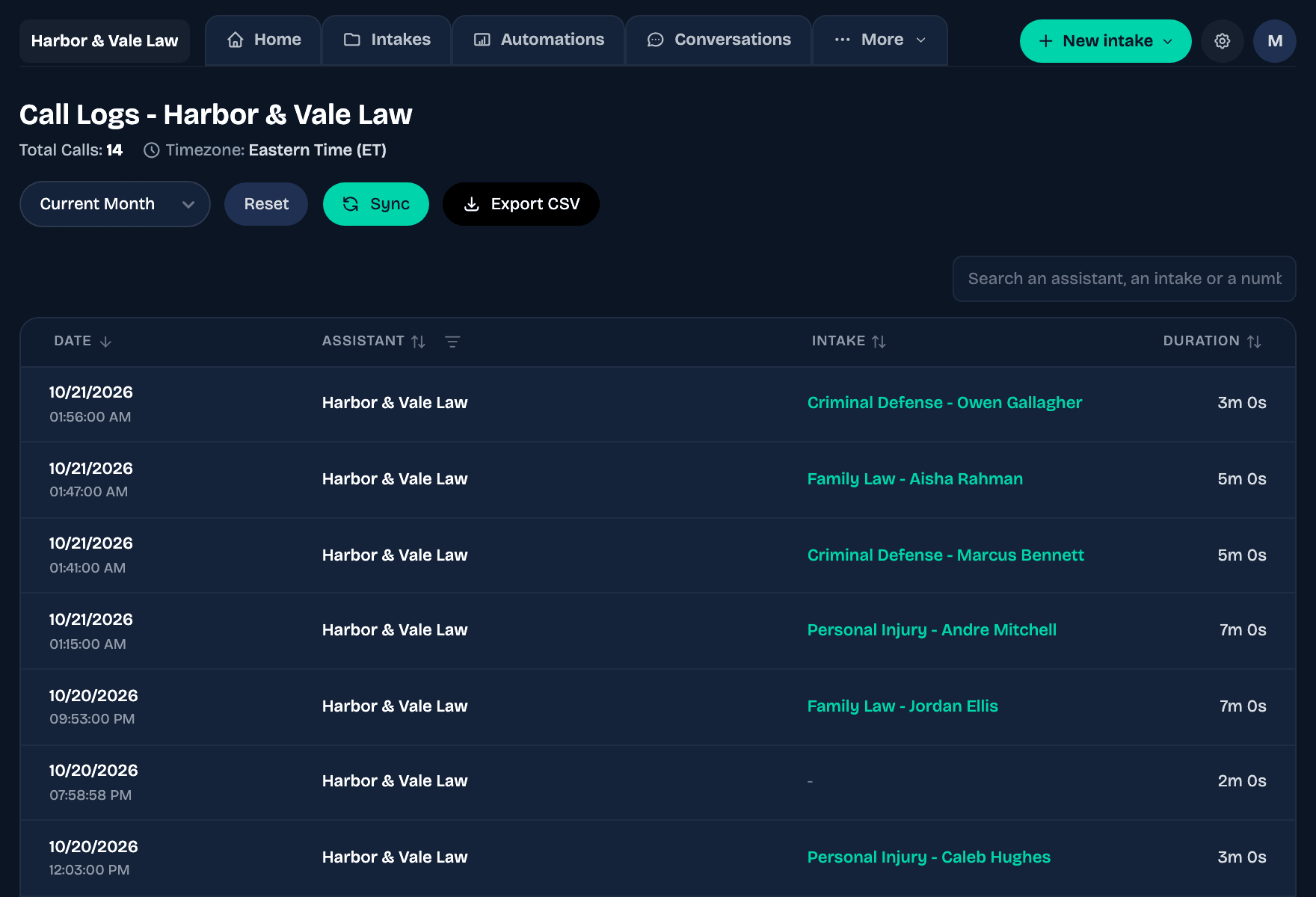The width and height of the screenshot is (1316, 897).
Task: Click the filter icon next to Assistant
Action: click(452, 342)
